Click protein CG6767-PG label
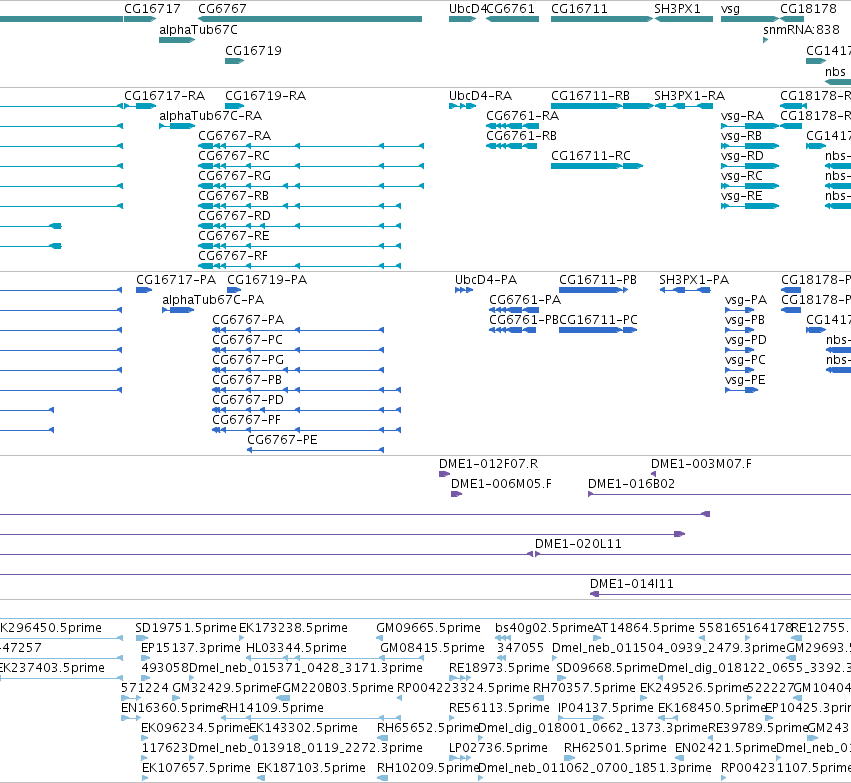The height and width of the screenshot is (783, 851). pyautogui.click(x=248, y=360)
